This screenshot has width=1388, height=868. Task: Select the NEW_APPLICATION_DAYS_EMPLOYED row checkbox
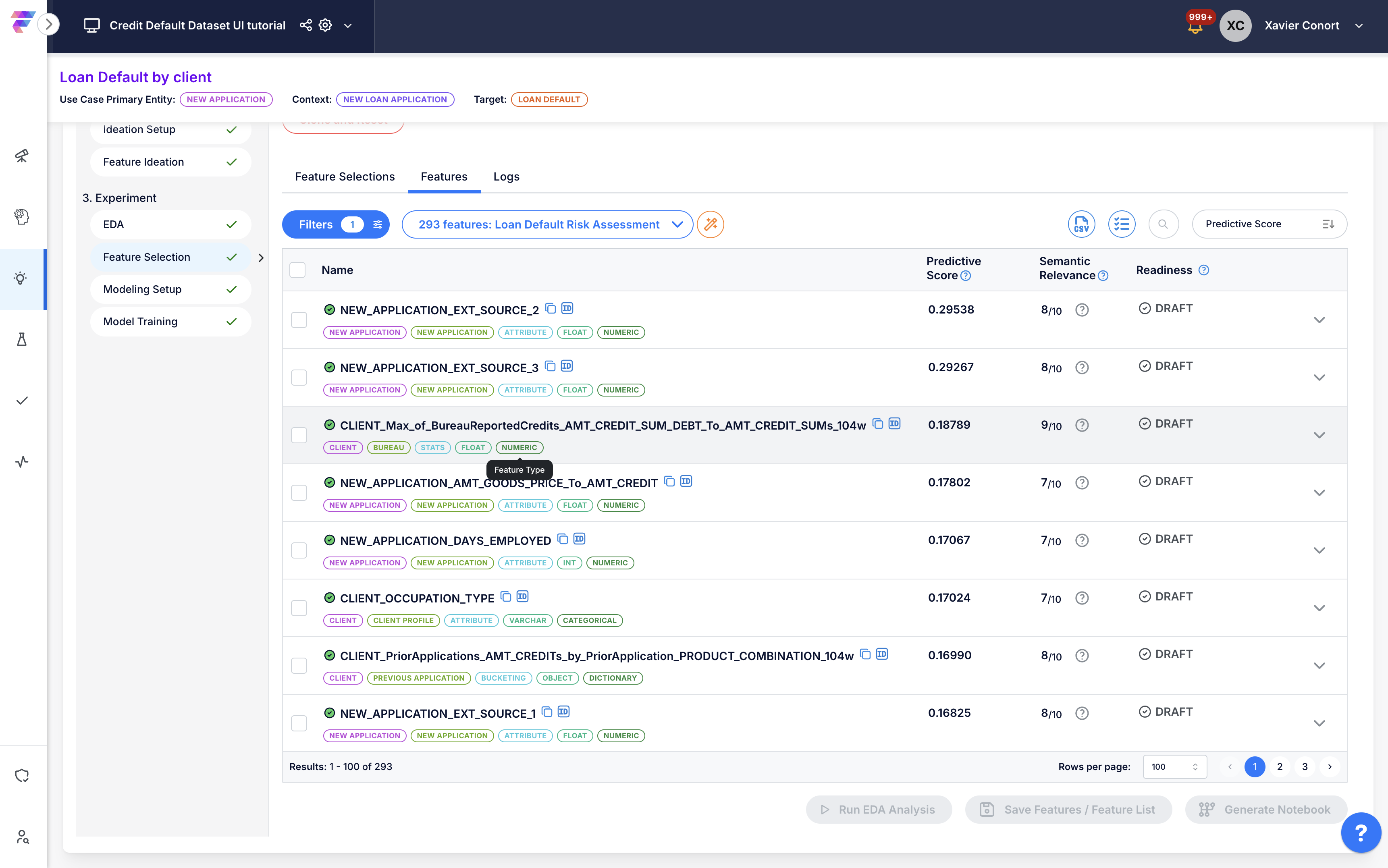pyautogui.click(x=299, y=550)
